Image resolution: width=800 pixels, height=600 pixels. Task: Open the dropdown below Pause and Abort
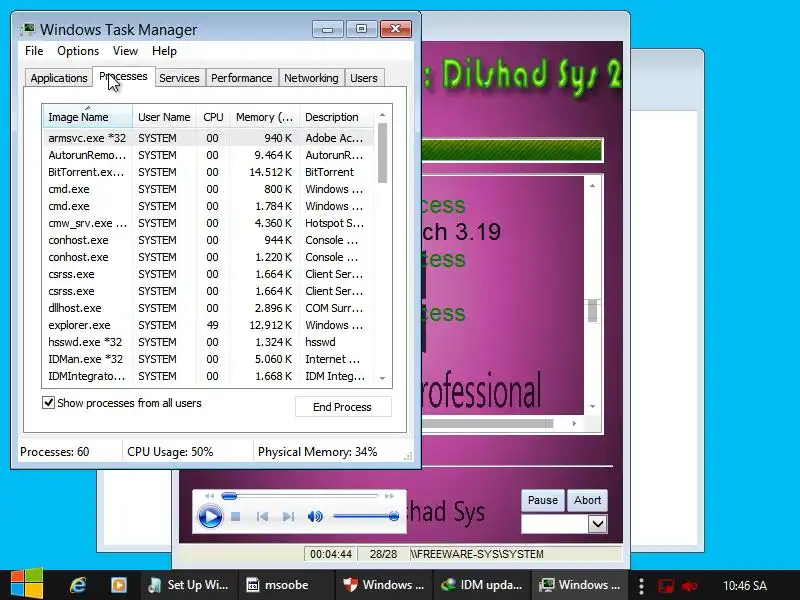click(x=597, y=524)
